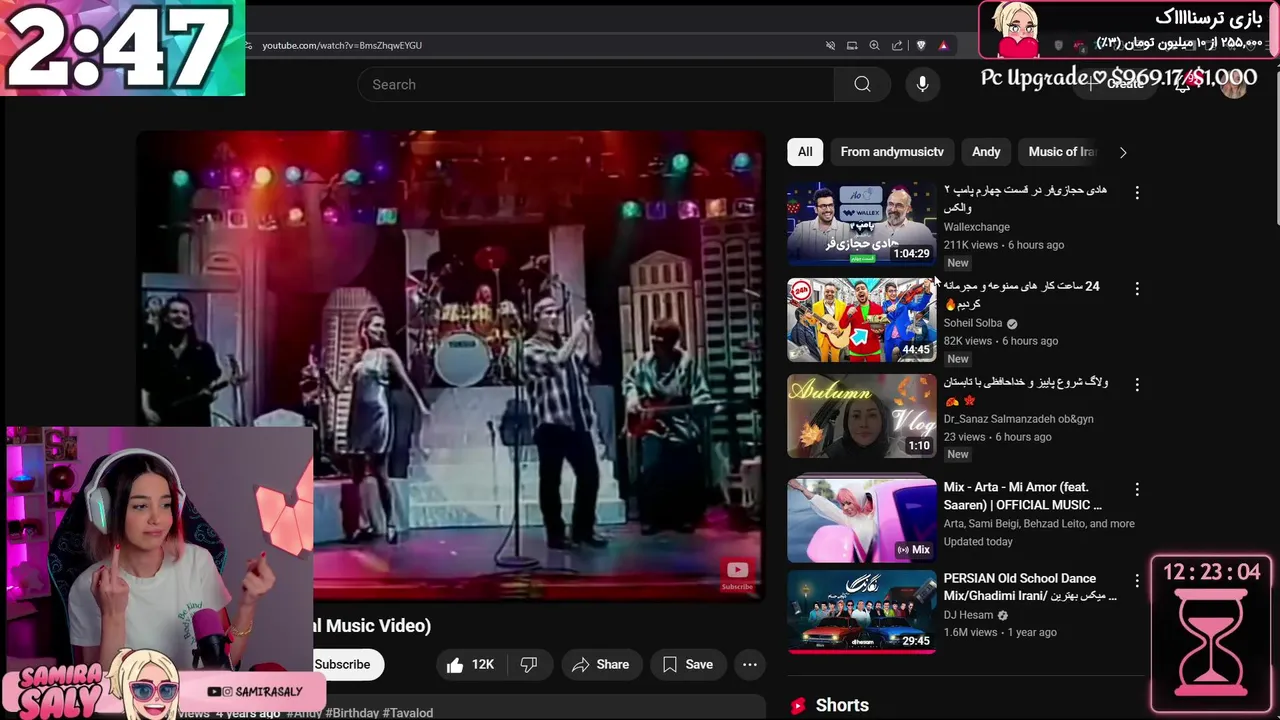
Task: Open the DJ Hesam channel name
Action: tap(969, 615)
